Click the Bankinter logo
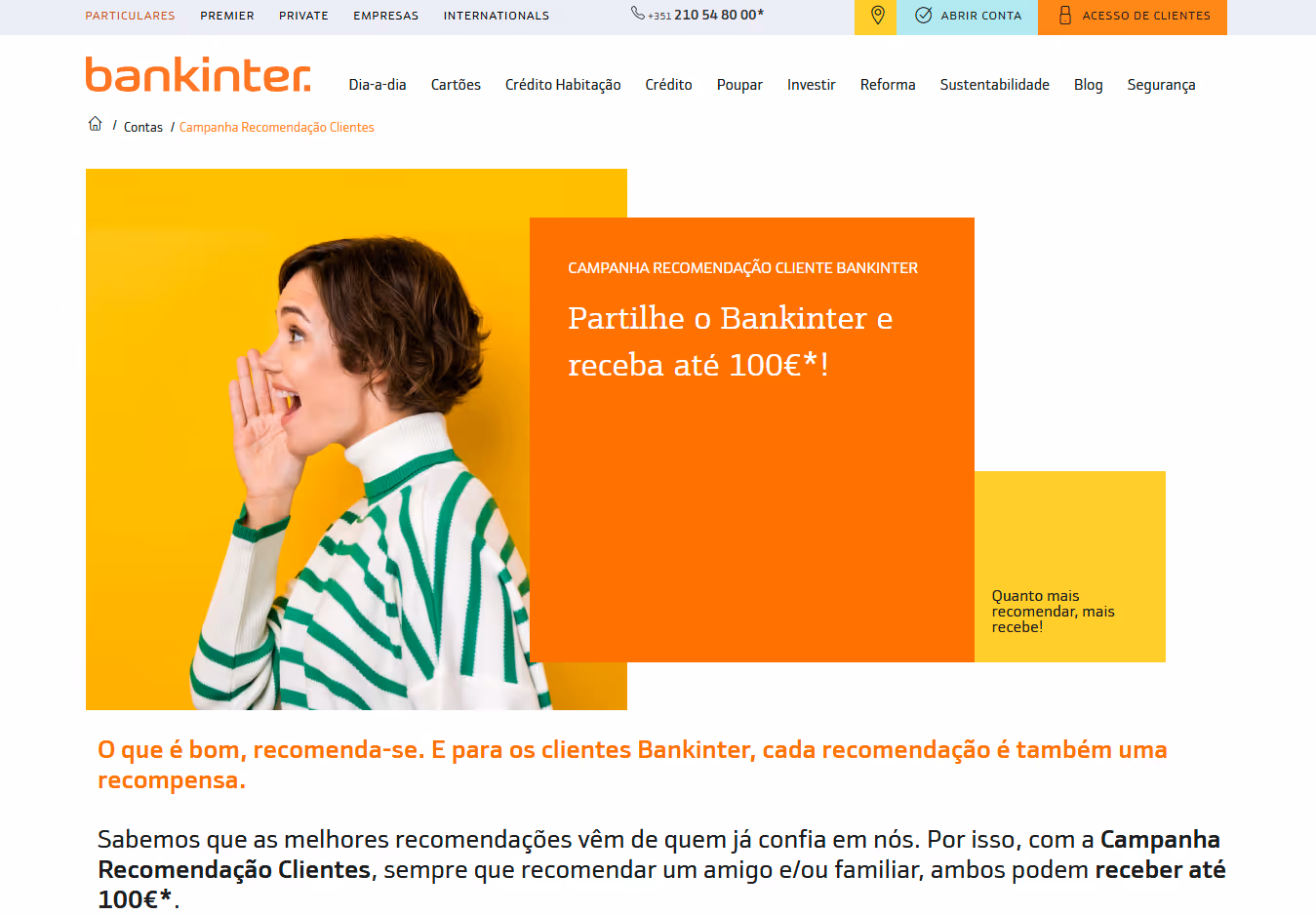 tap(198, 74)
